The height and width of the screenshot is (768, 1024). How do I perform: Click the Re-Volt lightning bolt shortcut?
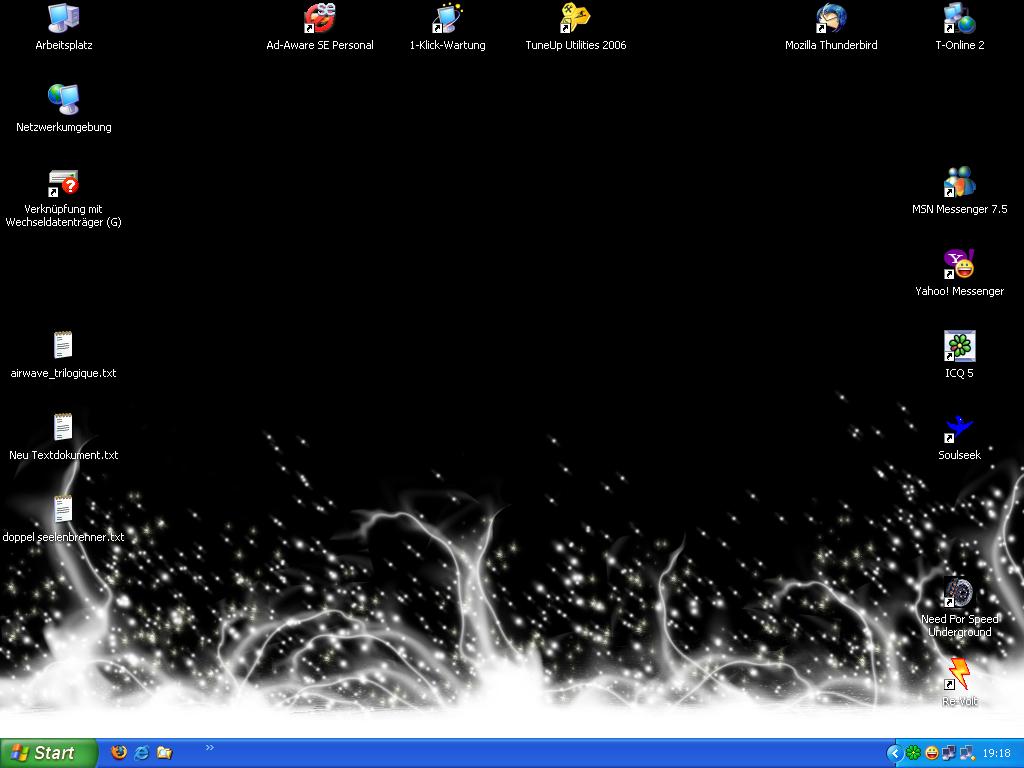[x=959, y=674]
